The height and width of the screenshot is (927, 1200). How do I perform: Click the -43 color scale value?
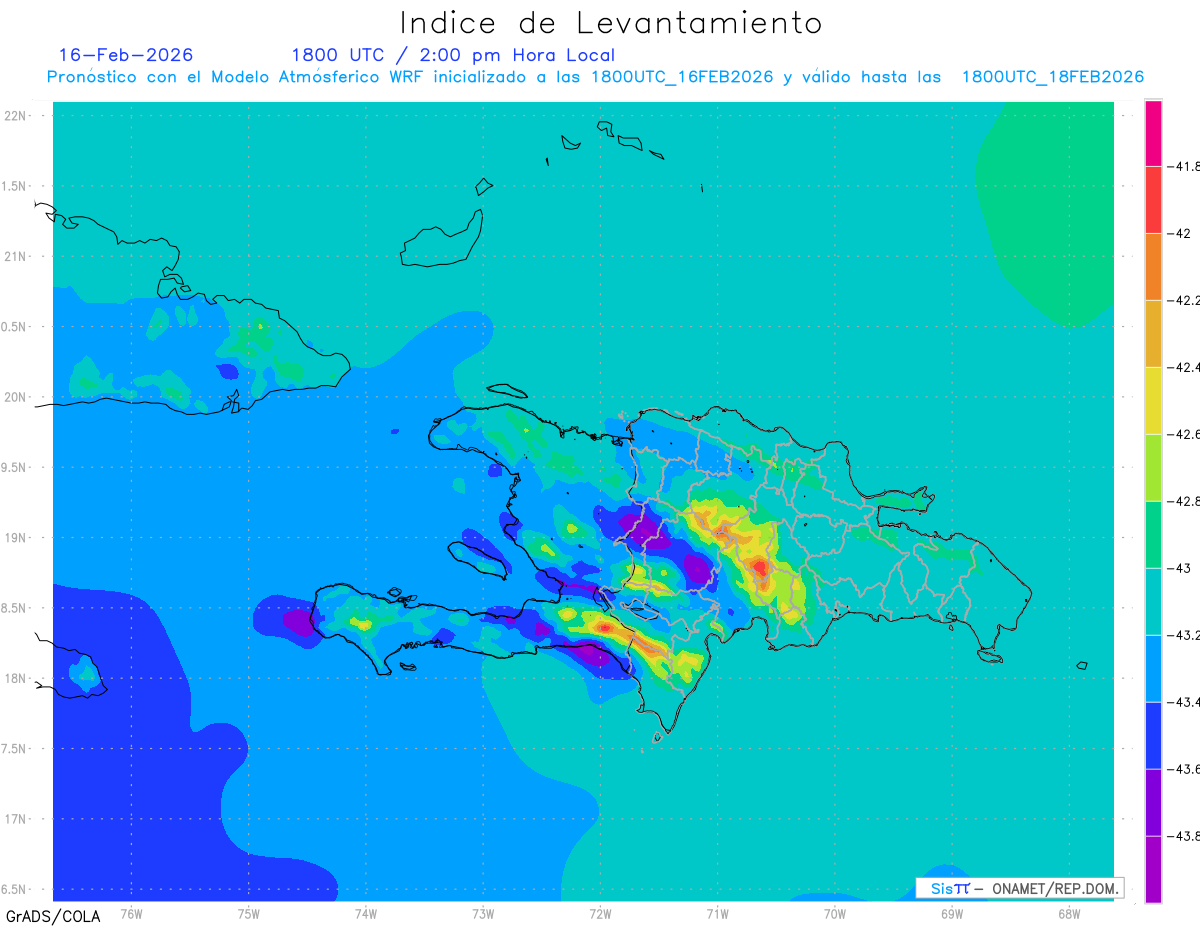click(1178, 568)
